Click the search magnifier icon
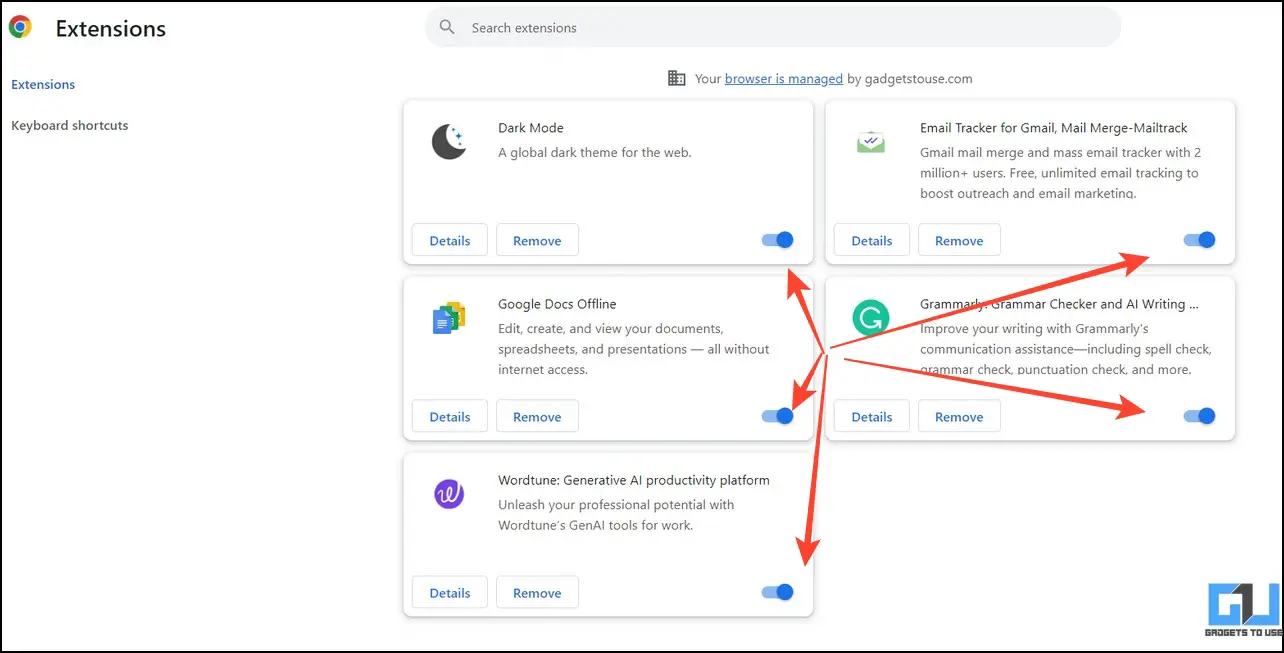The image size is (1284, 653). (447, 27)
